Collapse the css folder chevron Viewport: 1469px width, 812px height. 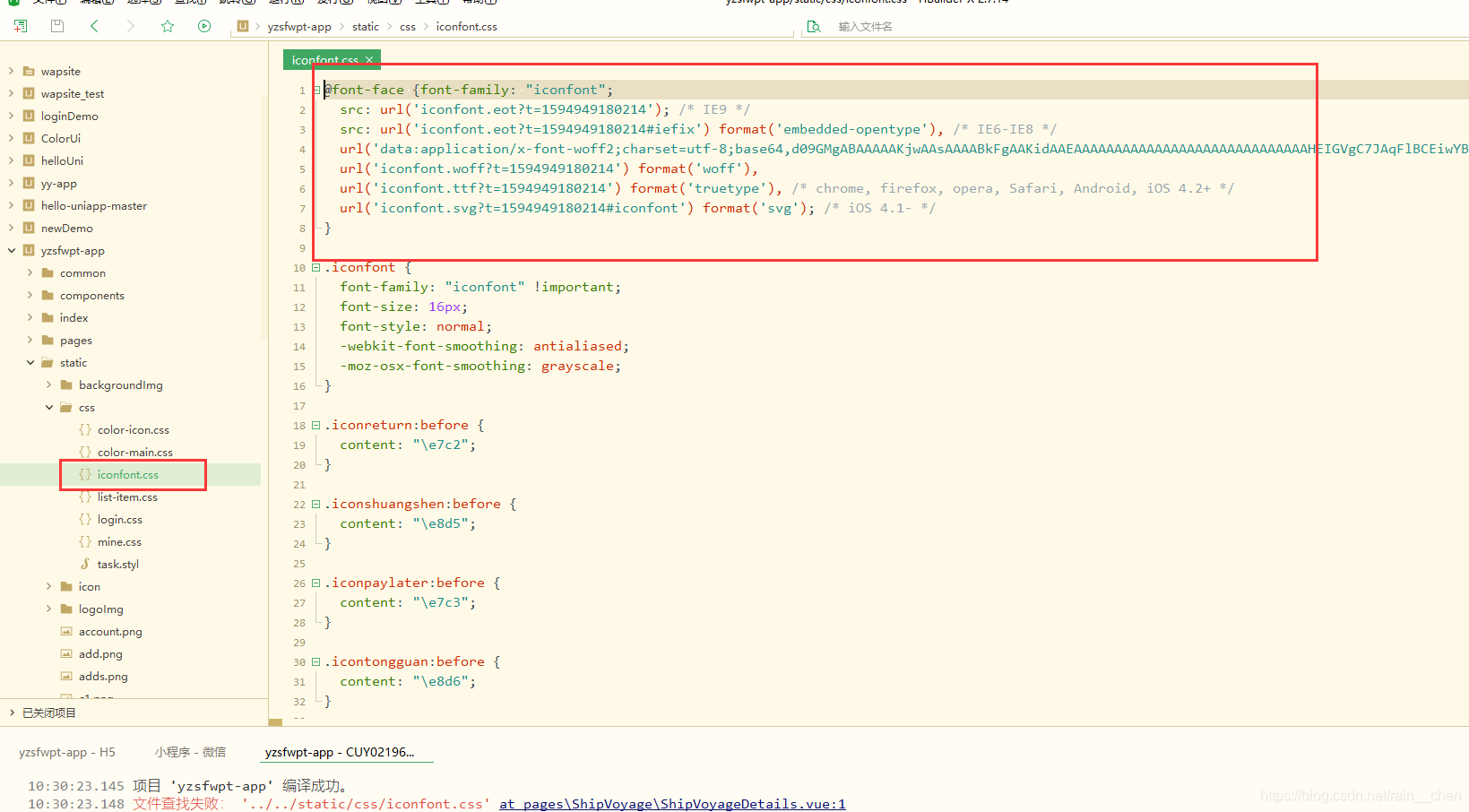point(49,407)
